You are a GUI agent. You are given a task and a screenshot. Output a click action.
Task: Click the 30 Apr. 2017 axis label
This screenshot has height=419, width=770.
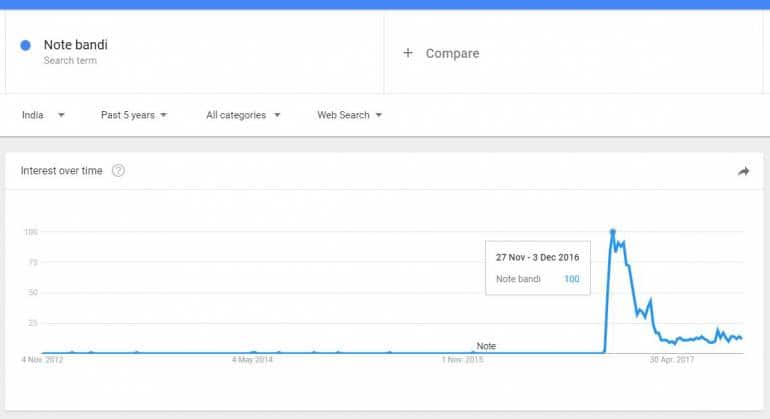click(x=669, y=359)
